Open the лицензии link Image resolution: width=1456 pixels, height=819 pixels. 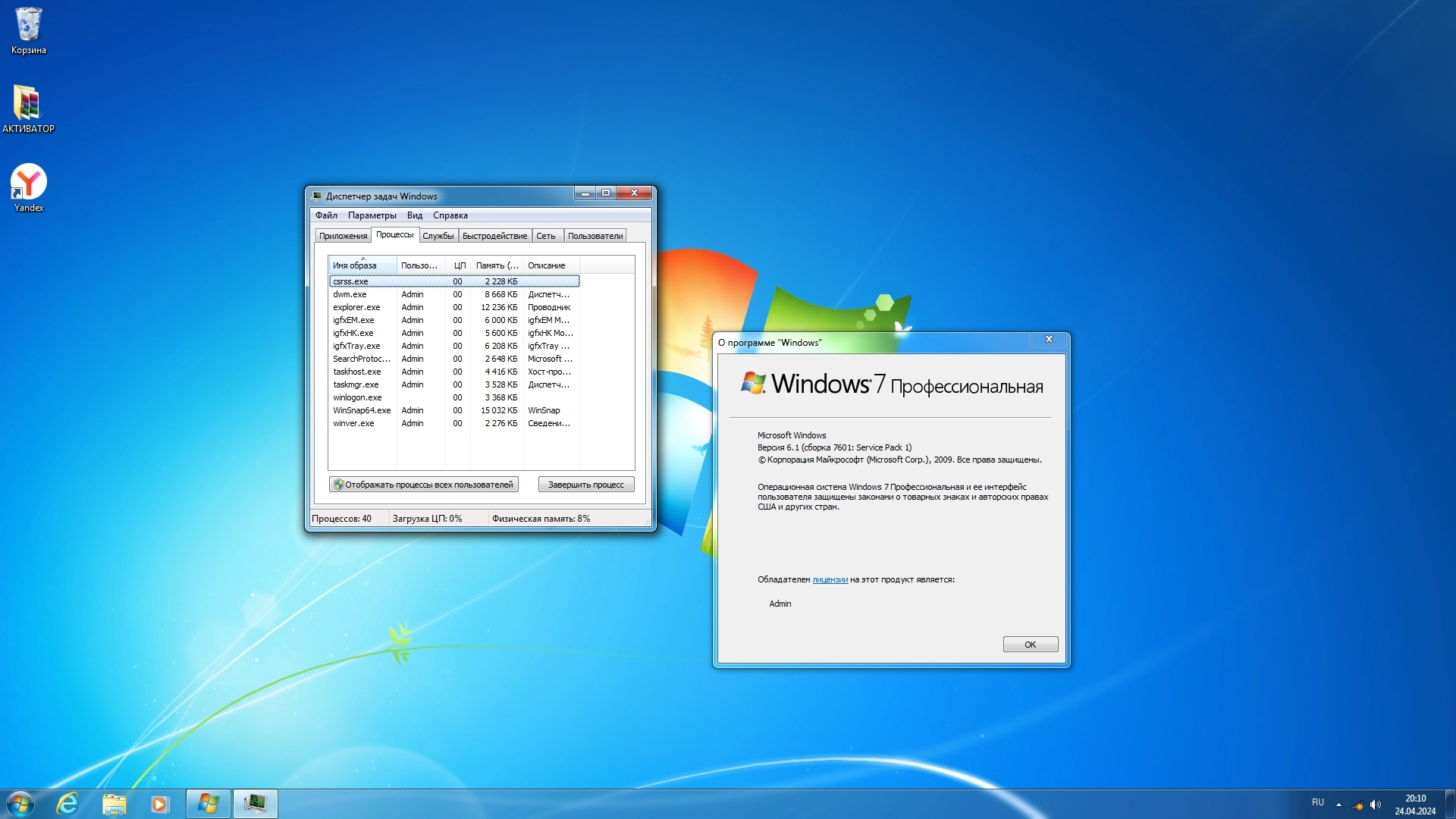[830, 579]
